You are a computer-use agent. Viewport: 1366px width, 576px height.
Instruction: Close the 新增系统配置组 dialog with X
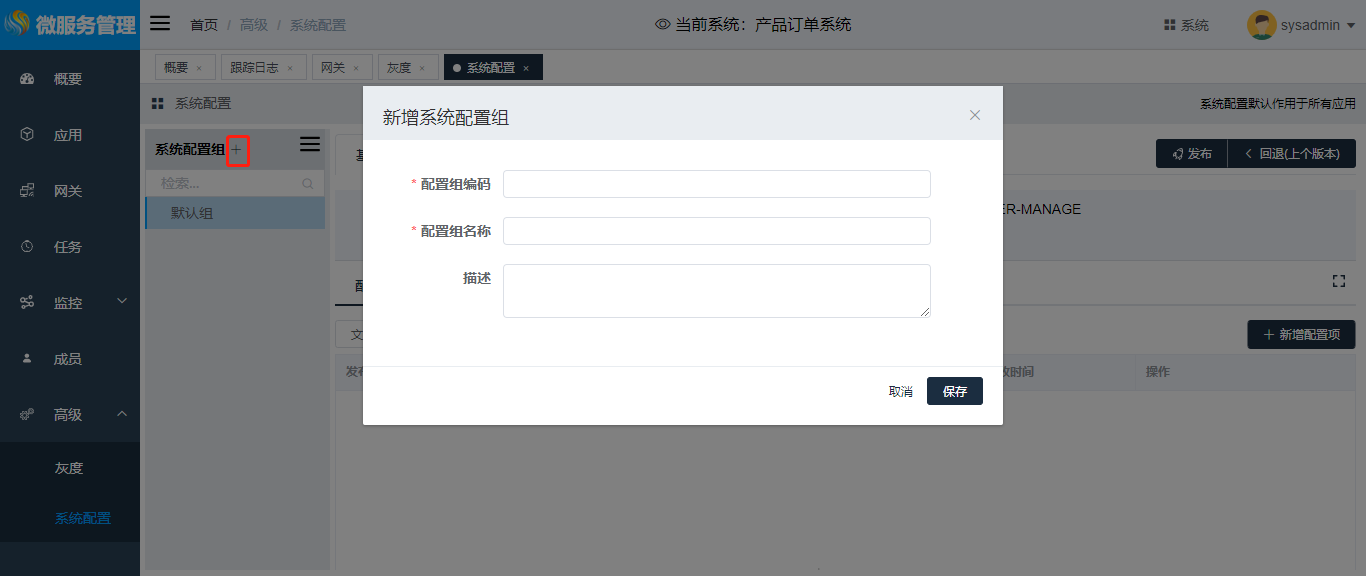click(x=975, y=115)
